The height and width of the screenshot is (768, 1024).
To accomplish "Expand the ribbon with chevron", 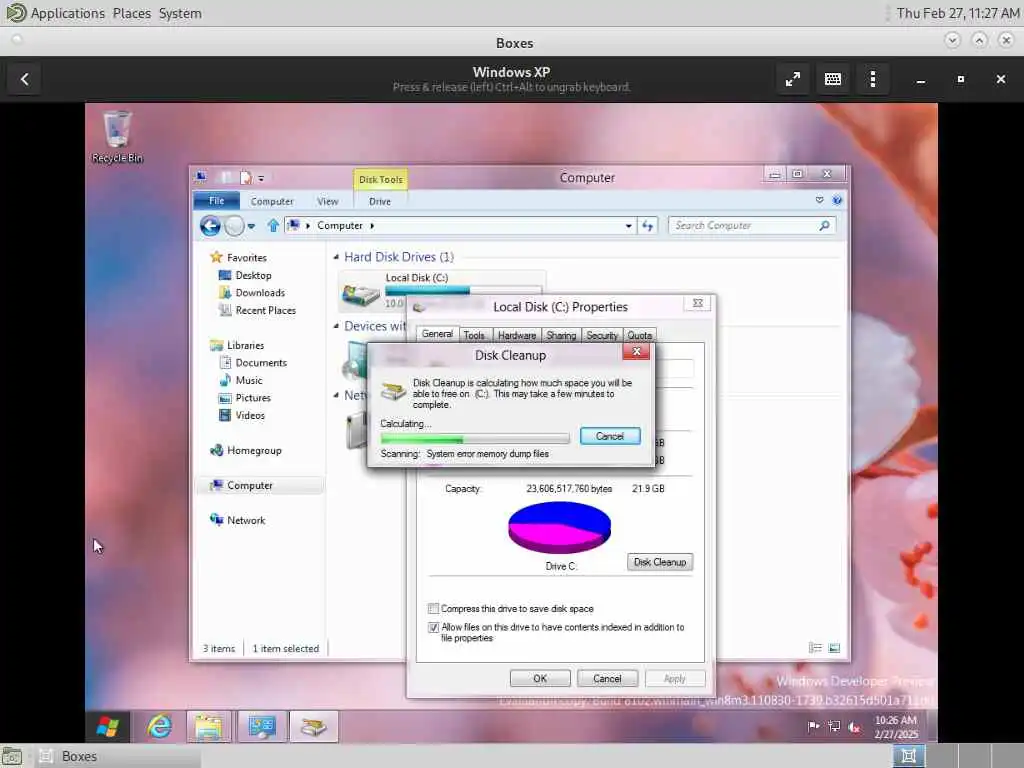I will tap(820, 200).
